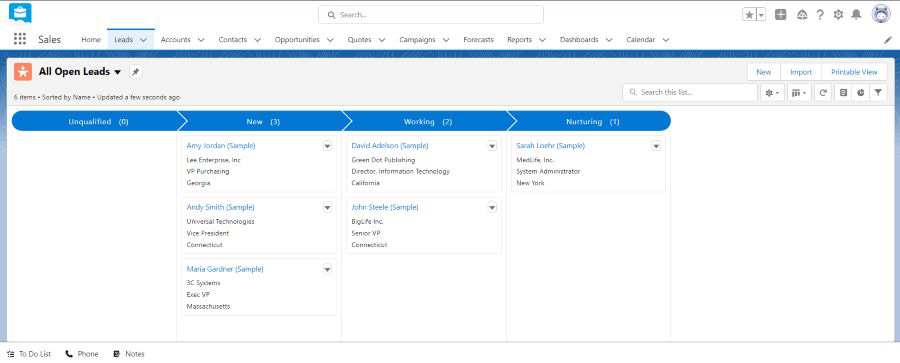Open the App Launcher grid icon
900x363 pixels.
[20, 39]
